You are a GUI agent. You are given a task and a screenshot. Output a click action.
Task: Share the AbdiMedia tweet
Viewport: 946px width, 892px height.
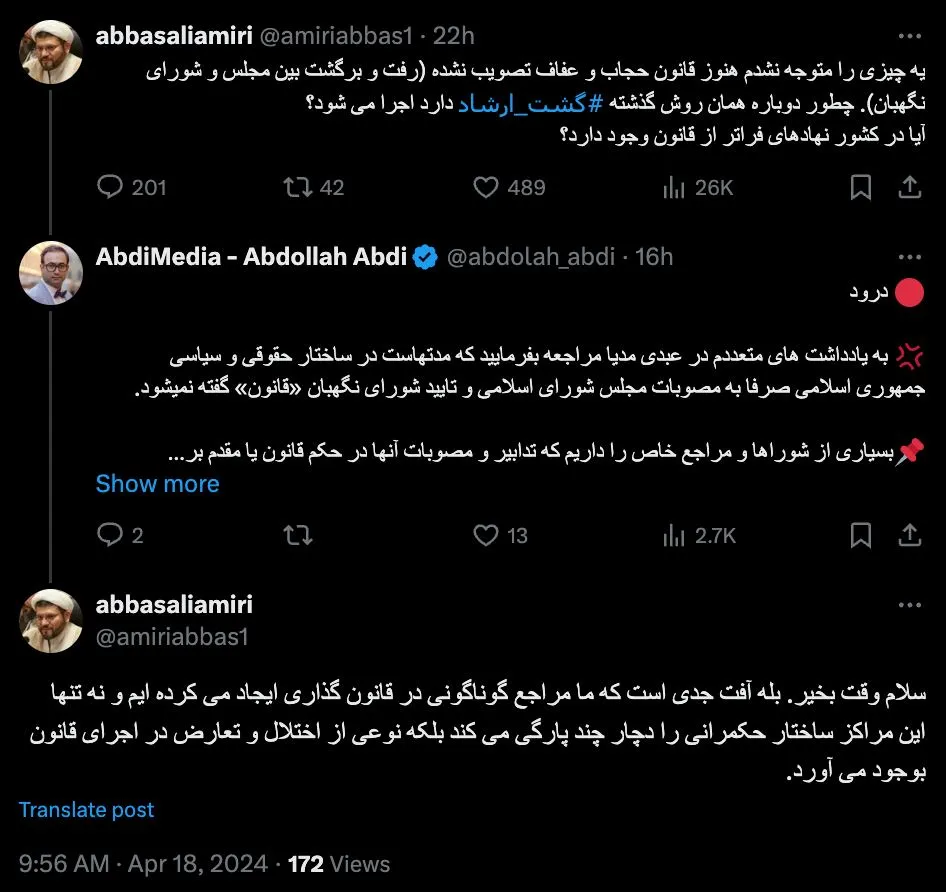tap(909, 535)
